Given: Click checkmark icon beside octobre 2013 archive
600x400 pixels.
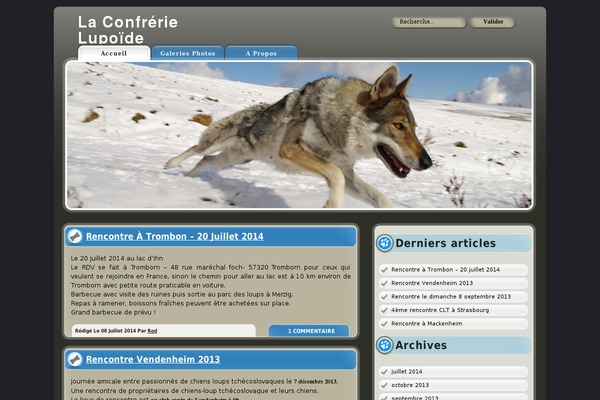Looking at the screenshot, I should click(384, 385).
